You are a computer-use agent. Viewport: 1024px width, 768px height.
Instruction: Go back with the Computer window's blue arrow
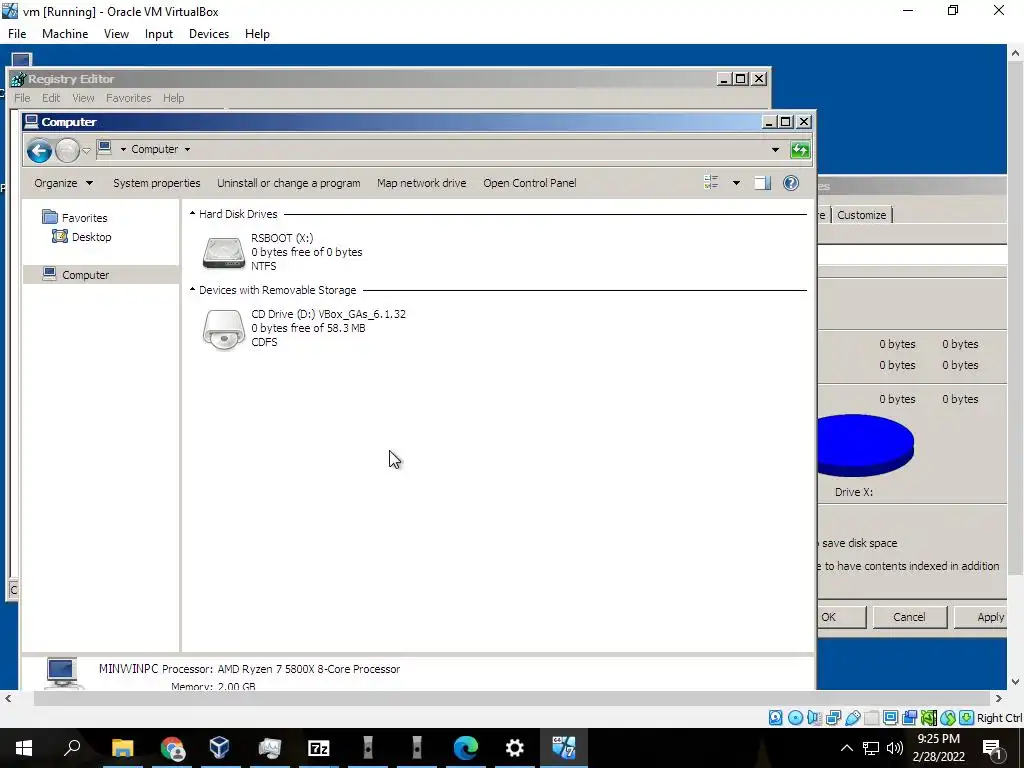39,151
